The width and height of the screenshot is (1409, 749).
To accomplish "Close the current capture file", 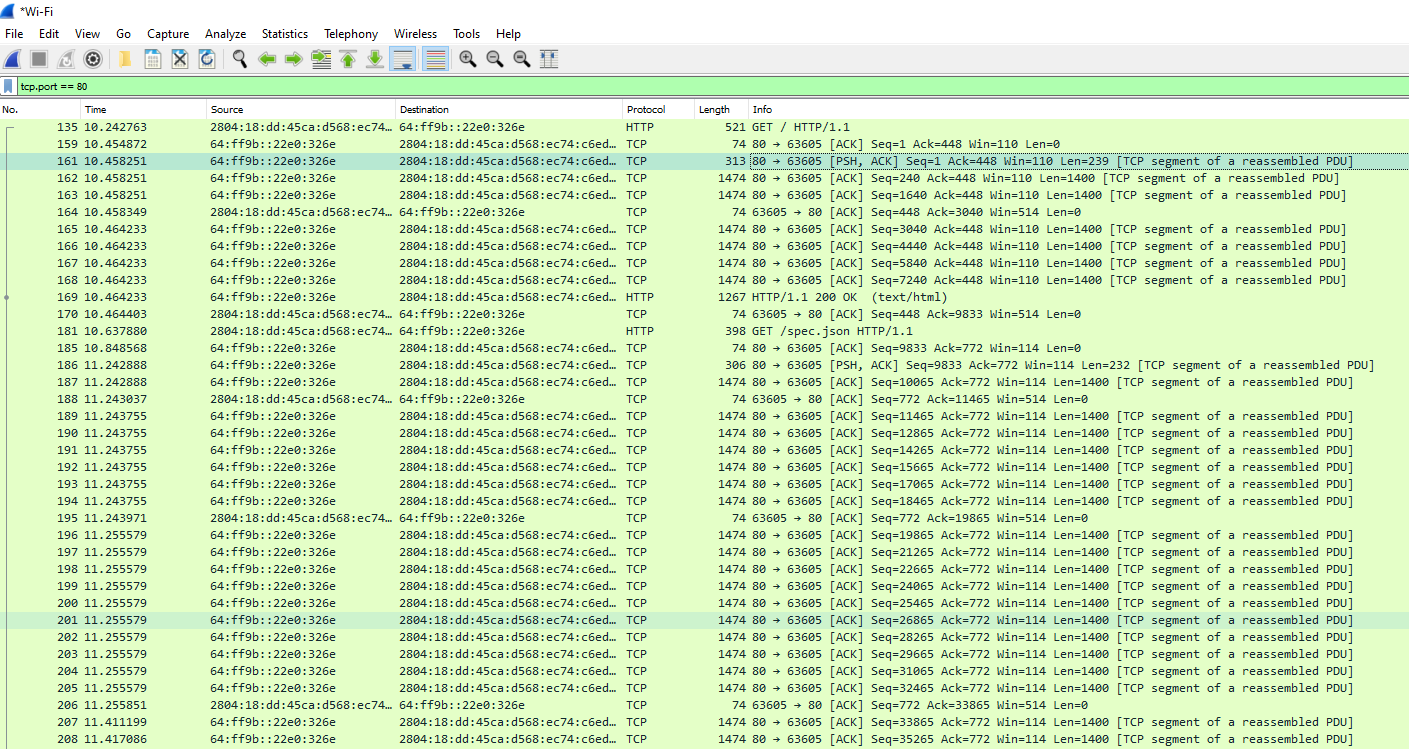I will pyautogui.click(x=179, y=58).
